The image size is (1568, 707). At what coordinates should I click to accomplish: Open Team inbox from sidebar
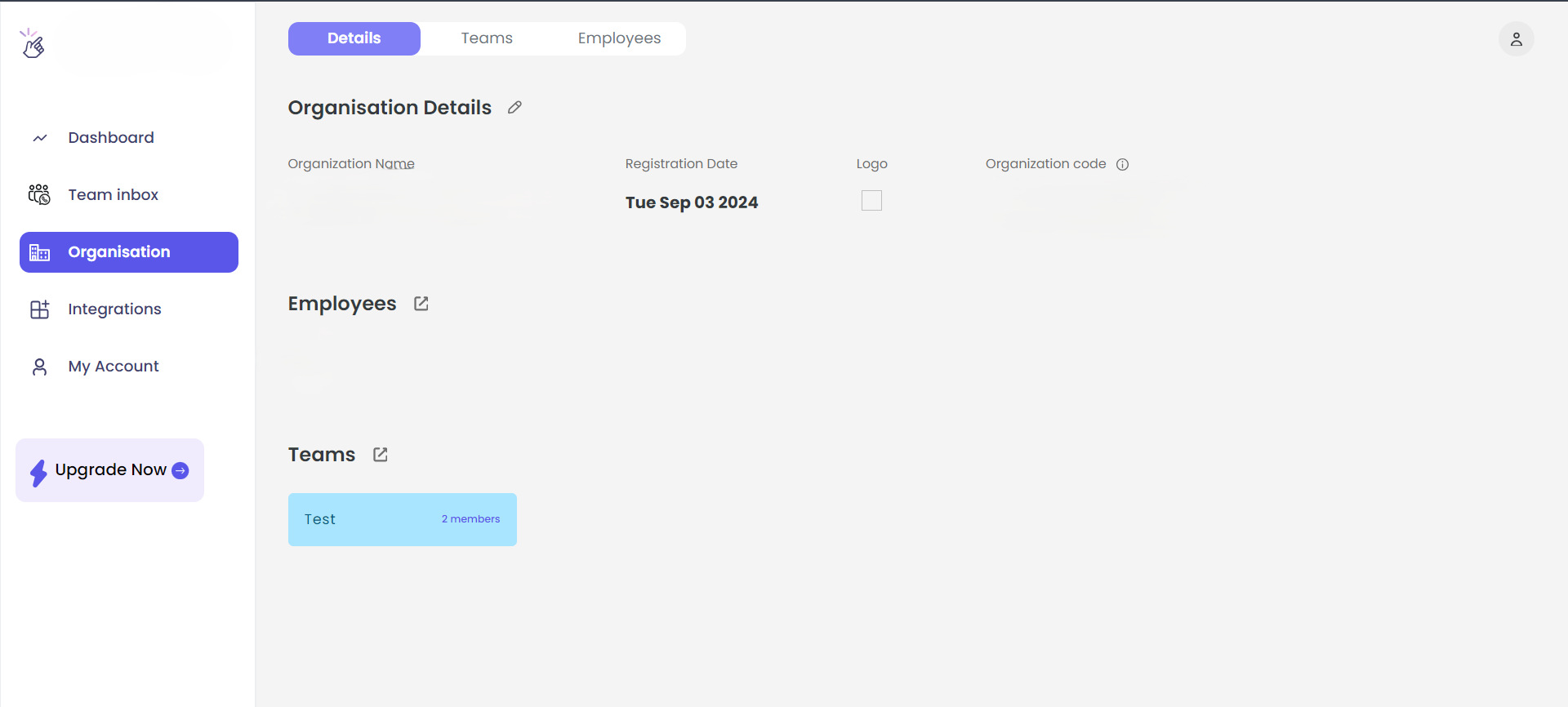(x=129, y=195)
